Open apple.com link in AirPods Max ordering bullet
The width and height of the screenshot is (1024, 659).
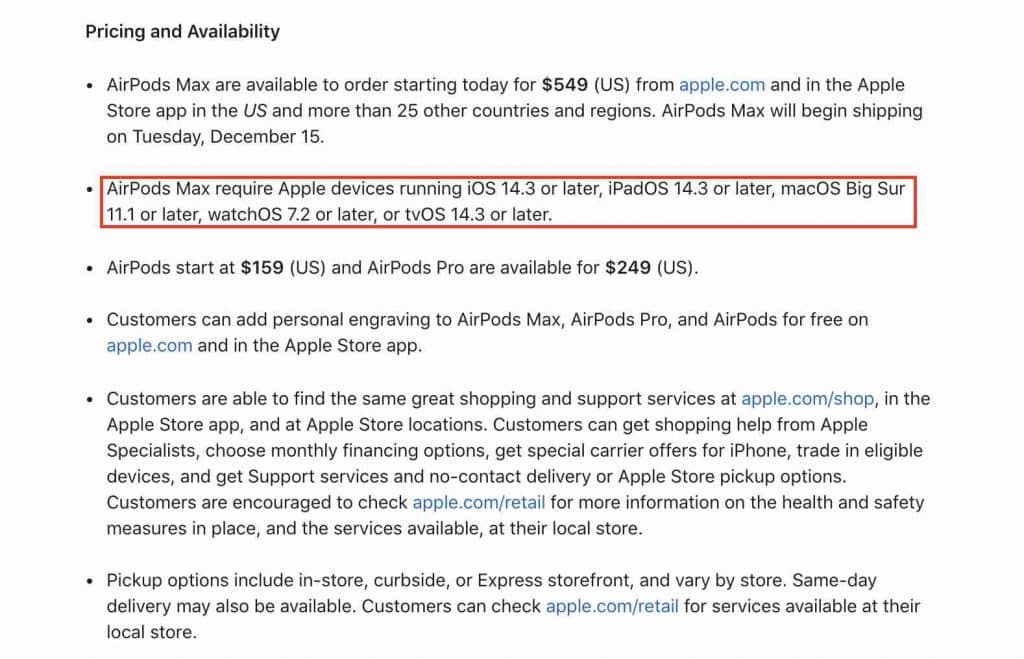[x=721, y=85]
